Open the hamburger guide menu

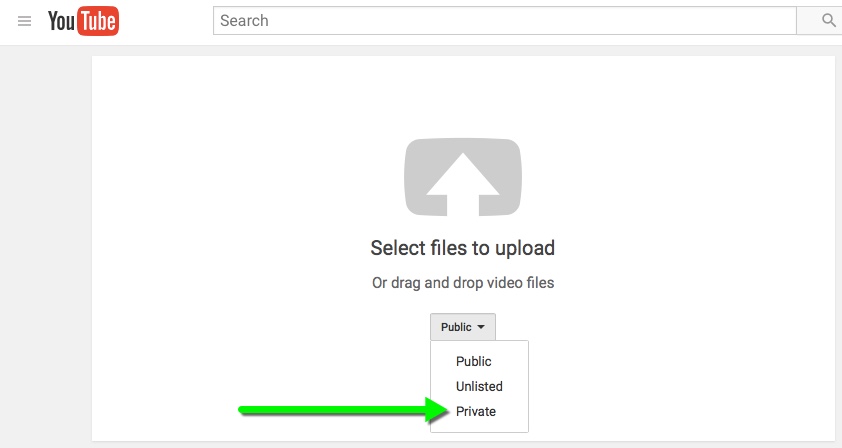point(25,21)
